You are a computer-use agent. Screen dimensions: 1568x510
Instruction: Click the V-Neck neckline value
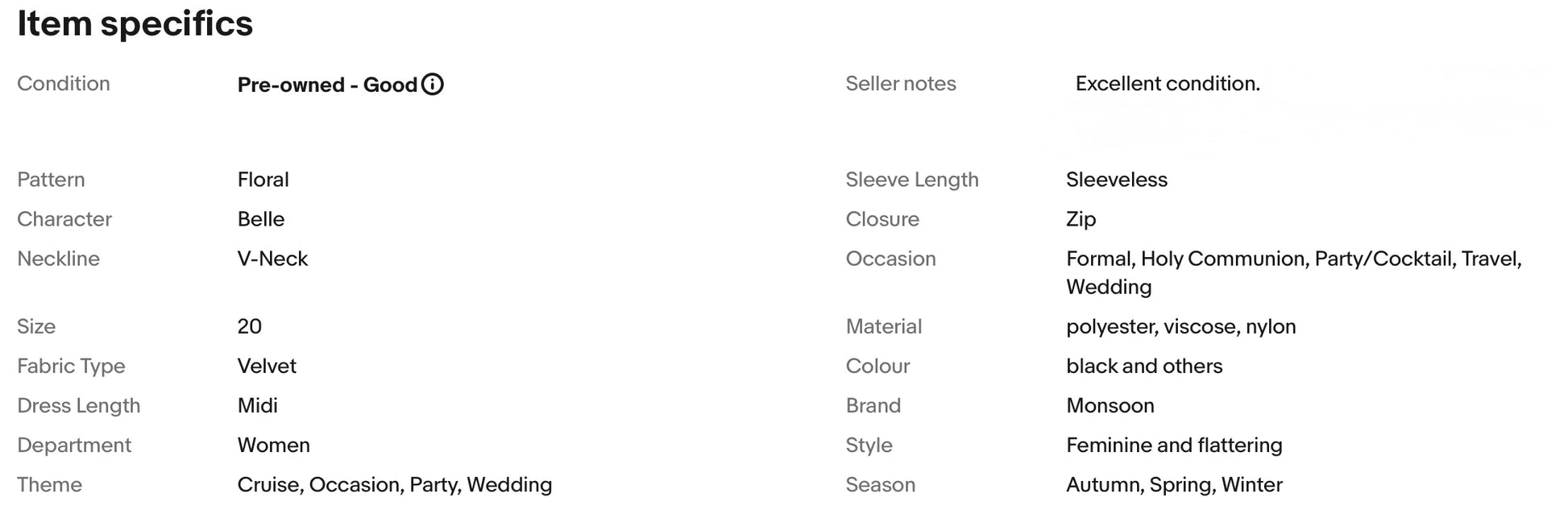point(272,259)
